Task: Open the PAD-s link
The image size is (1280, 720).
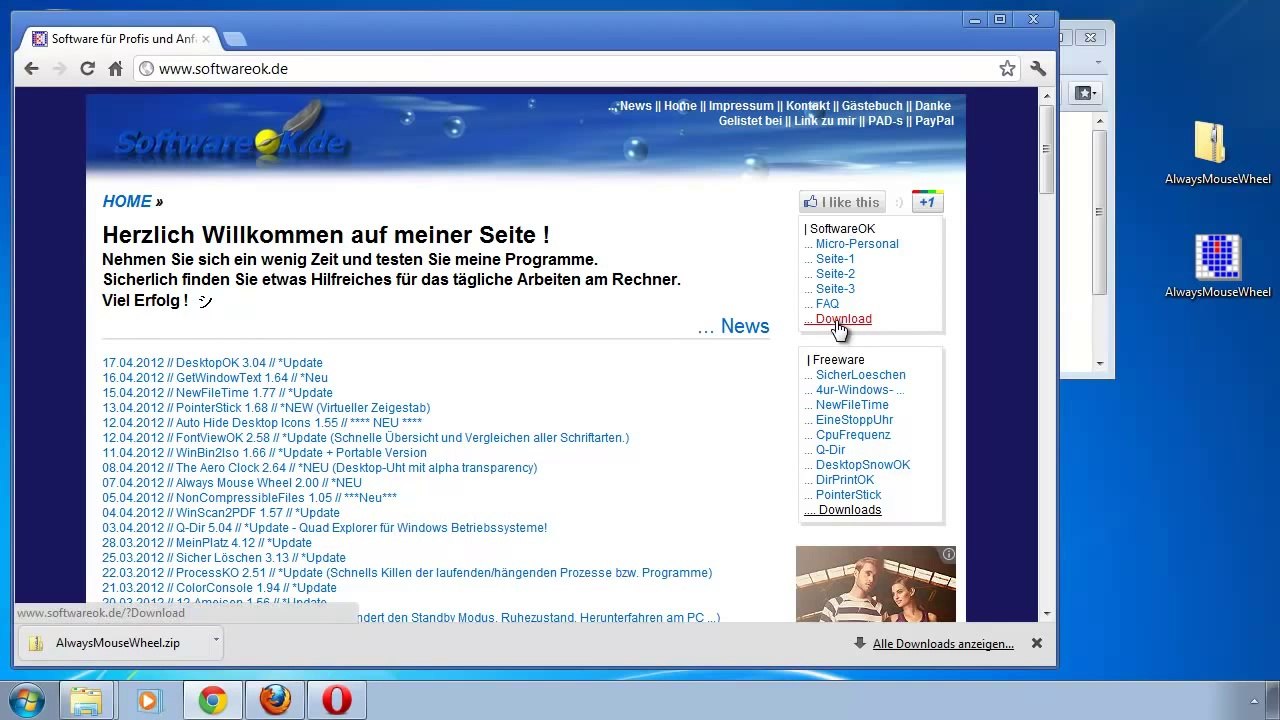Action: 885,121
